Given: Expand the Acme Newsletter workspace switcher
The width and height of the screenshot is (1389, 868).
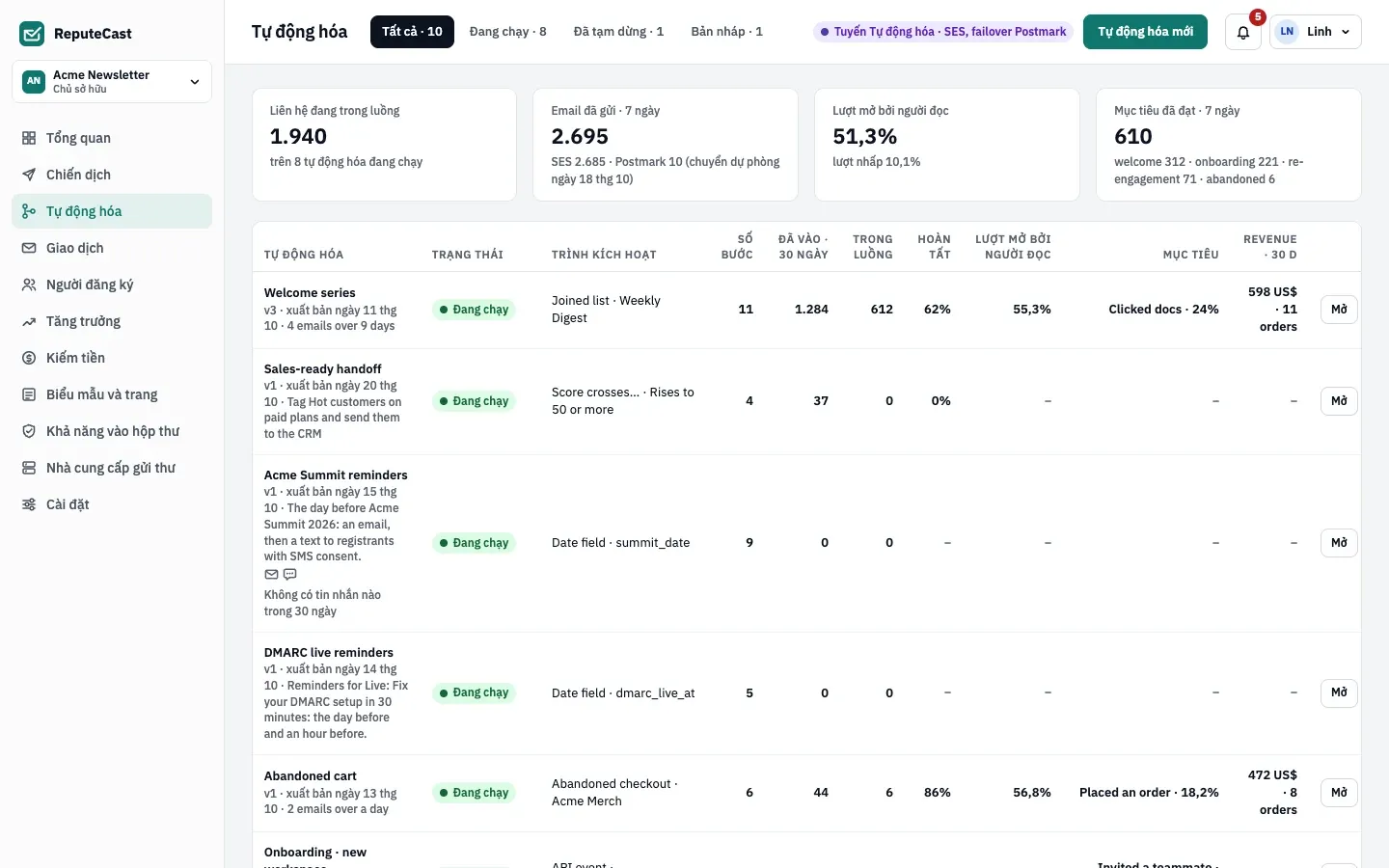Looking at the screenshot, I should click(x=112, y=82).
